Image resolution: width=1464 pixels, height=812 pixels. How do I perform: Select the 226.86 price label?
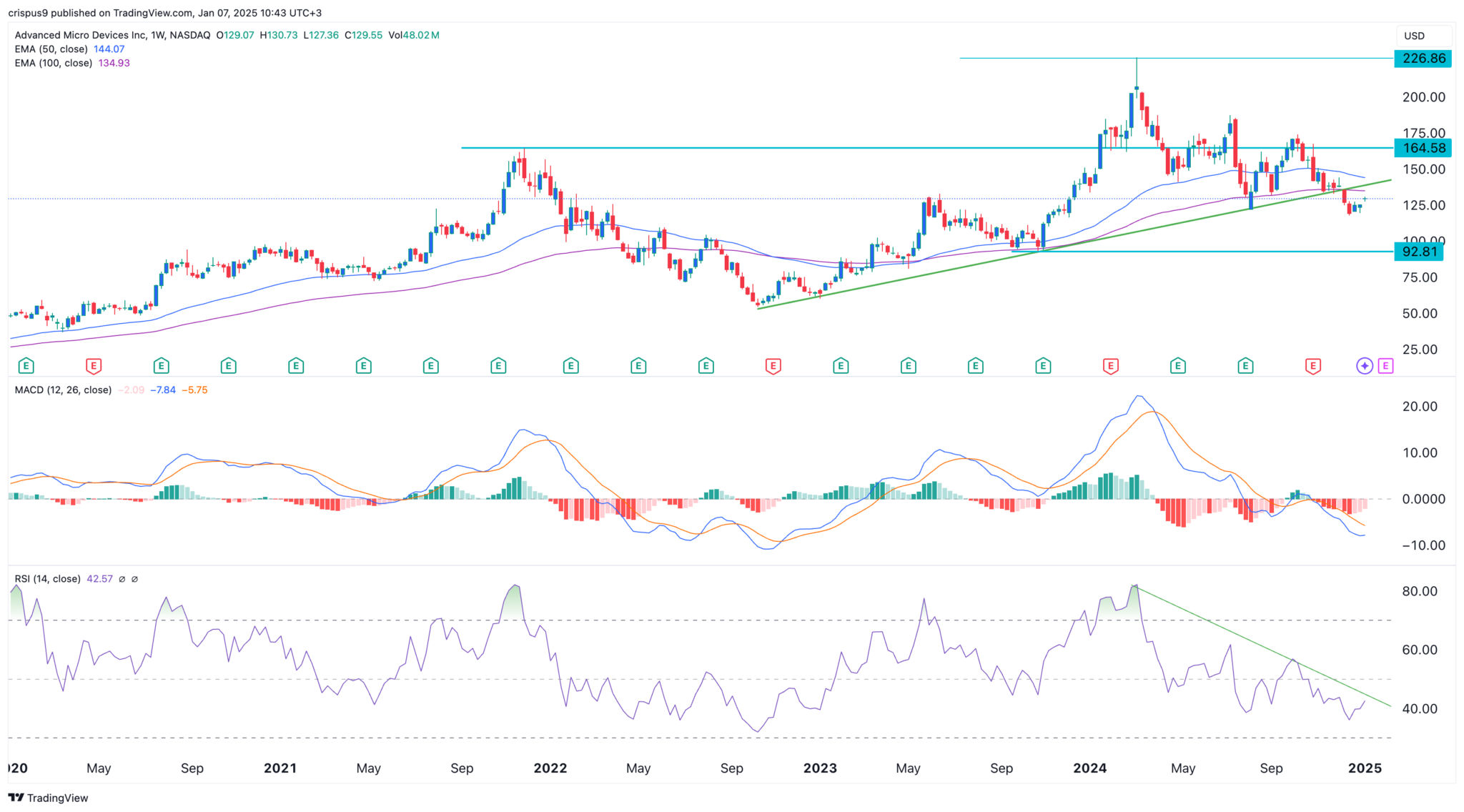click(x=1423, y=58)
